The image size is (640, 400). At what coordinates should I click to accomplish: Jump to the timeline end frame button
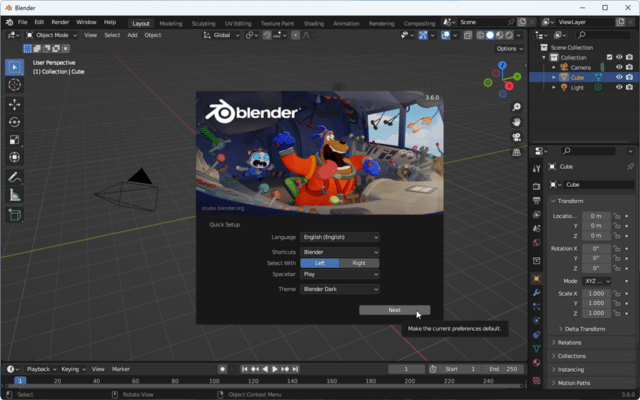[x=295, y=369]
